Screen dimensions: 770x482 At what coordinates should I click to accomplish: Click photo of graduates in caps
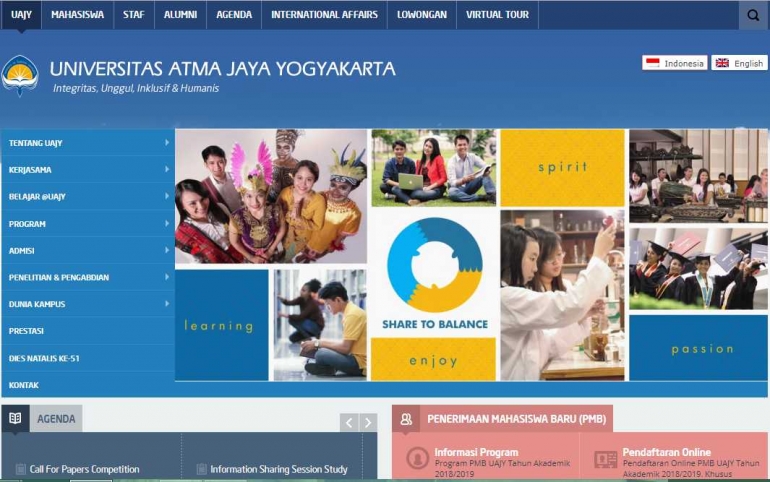click(698, 268)
